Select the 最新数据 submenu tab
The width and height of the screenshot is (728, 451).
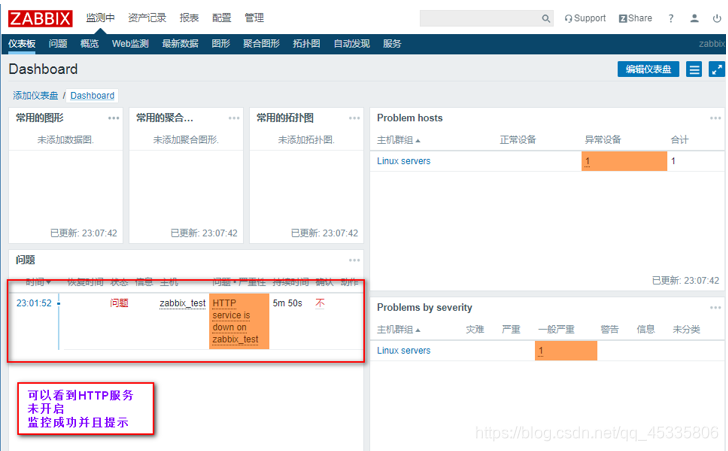[x=180, y=44]
